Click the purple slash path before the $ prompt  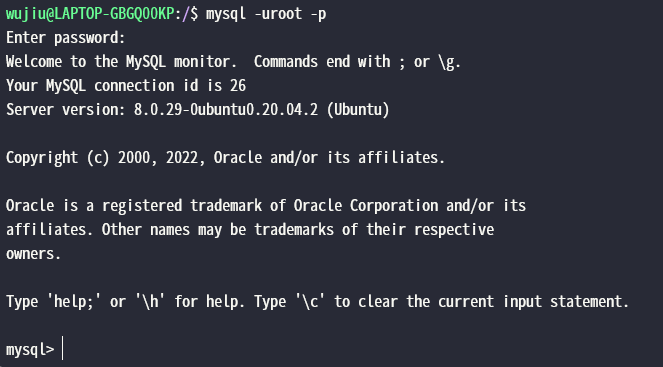pyautogui.click(x=186, y=14)
